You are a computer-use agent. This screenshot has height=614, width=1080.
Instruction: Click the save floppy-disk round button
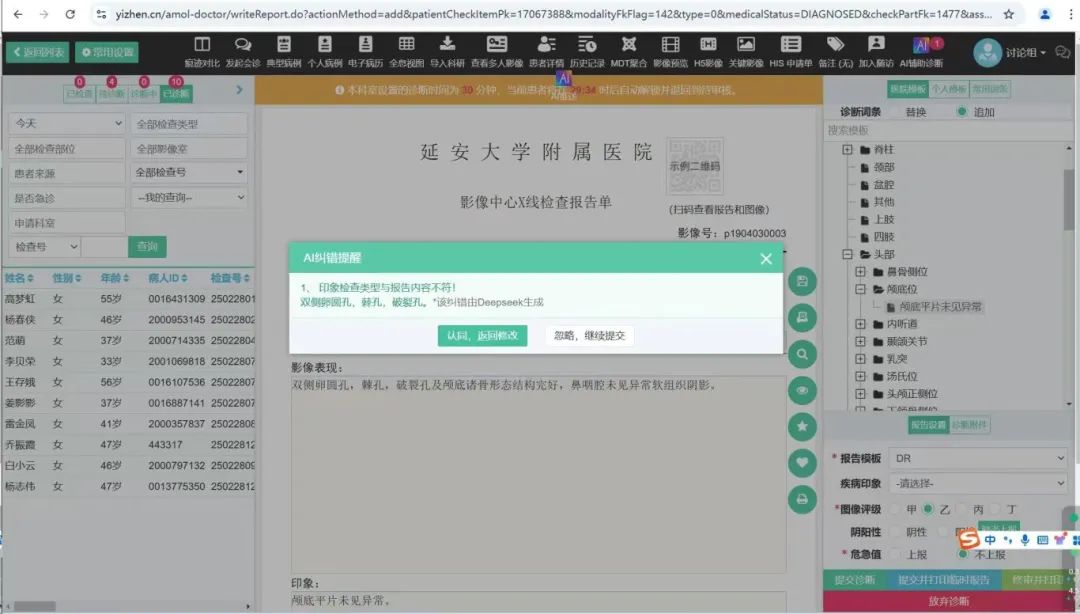coord(802,281)
